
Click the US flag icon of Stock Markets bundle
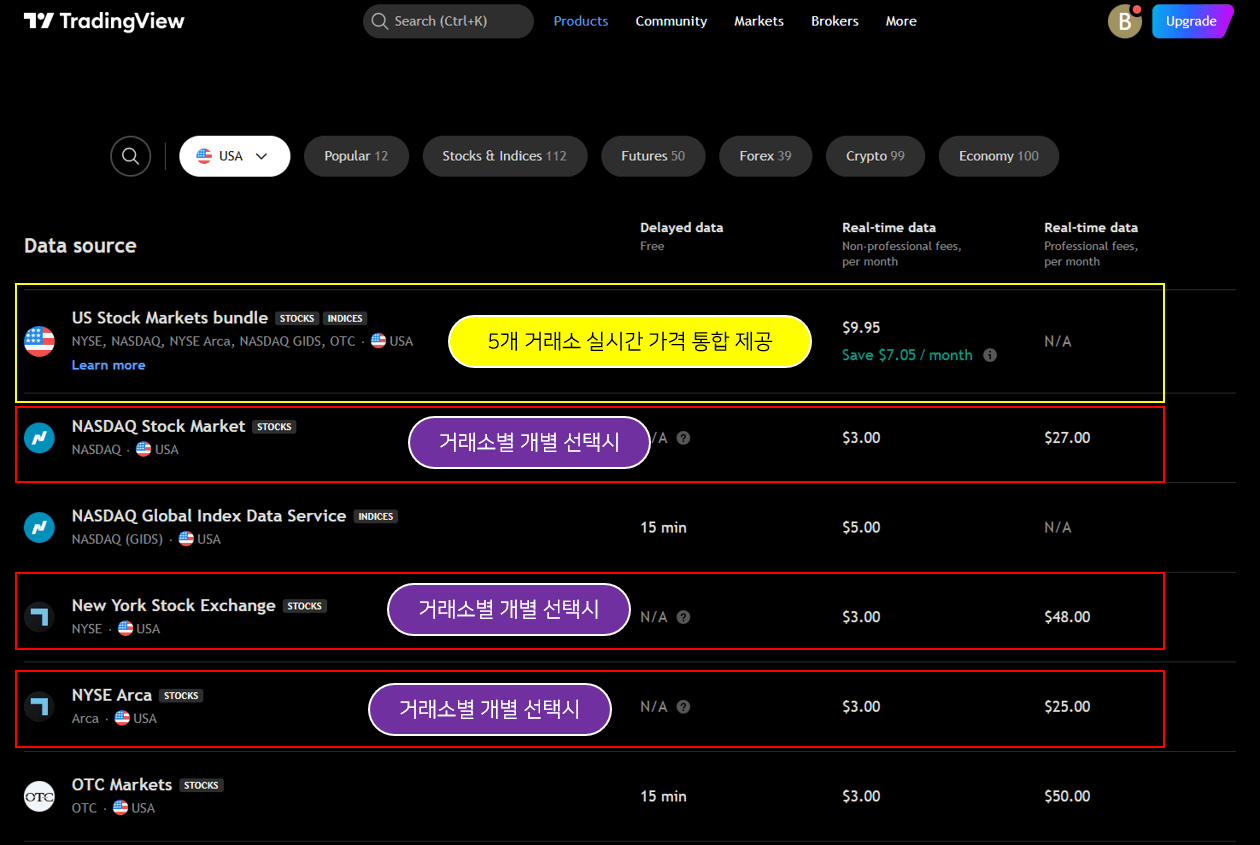[39, 341]
